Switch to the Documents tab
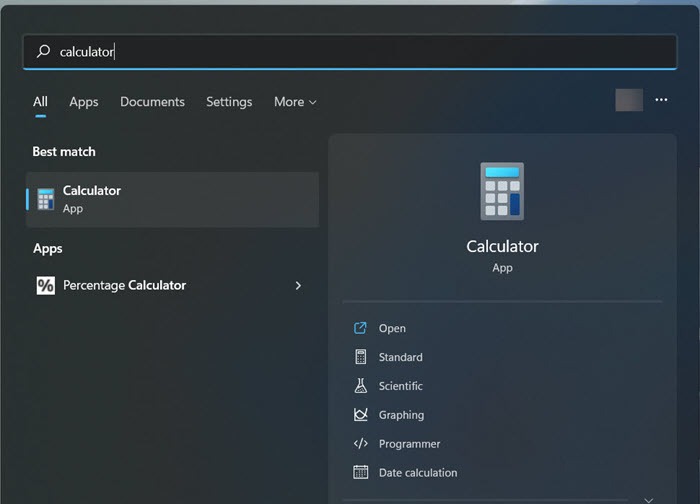 [152, 102]
